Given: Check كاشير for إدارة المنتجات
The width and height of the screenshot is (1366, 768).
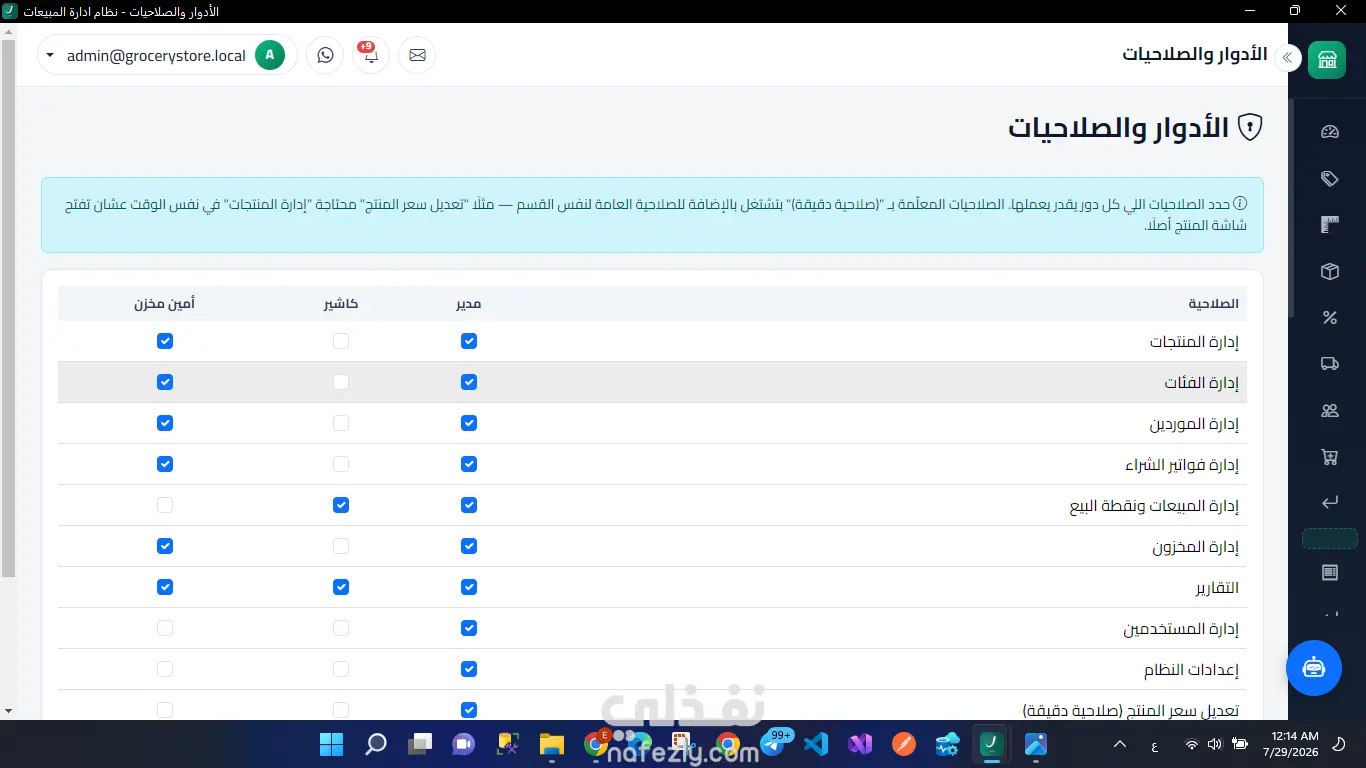Looking at the screenshot, I should [x=341, y=341].
